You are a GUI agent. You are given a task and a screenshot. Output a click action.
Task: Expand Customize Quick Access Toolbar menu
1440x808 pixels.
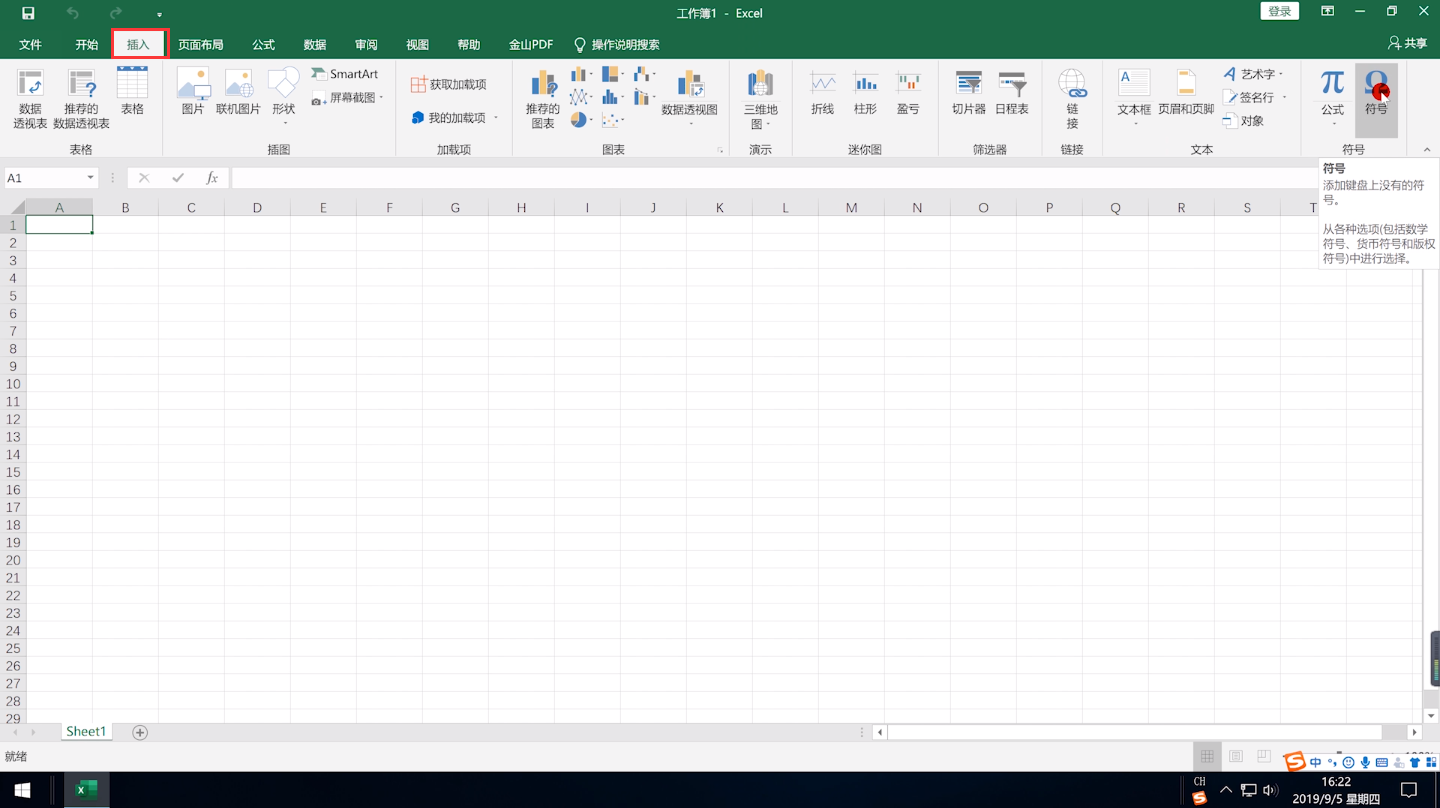pyautogui.click(x=159, y=14)
